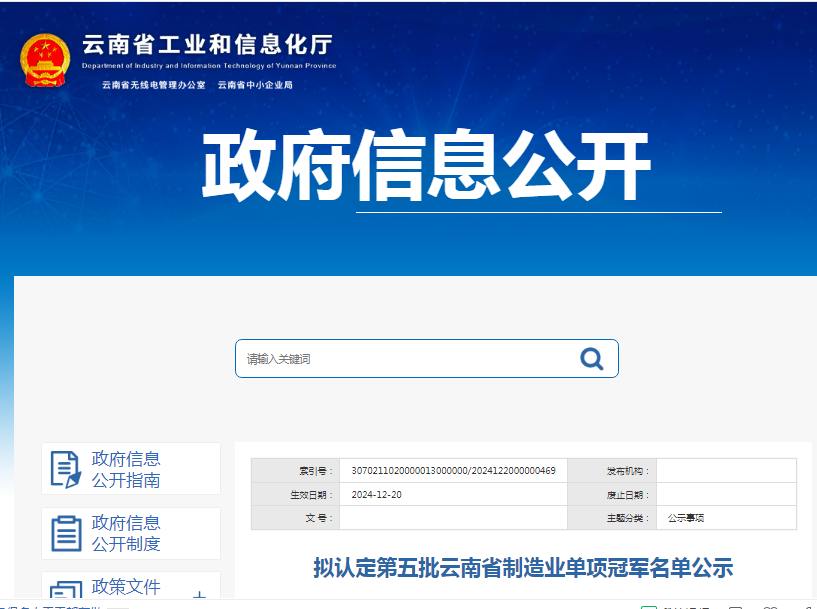Click the 云南省工业和信息化厅 site title
817x609 pixels.
[207, 44]
